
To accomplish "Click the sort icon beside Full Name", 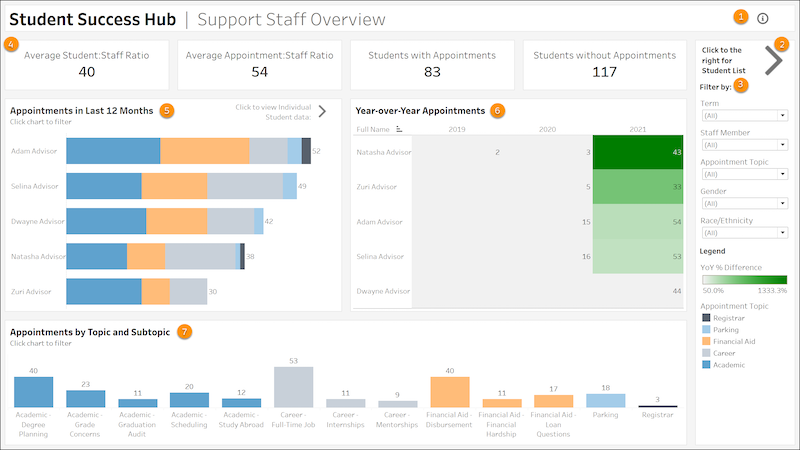I will point(400,129).
